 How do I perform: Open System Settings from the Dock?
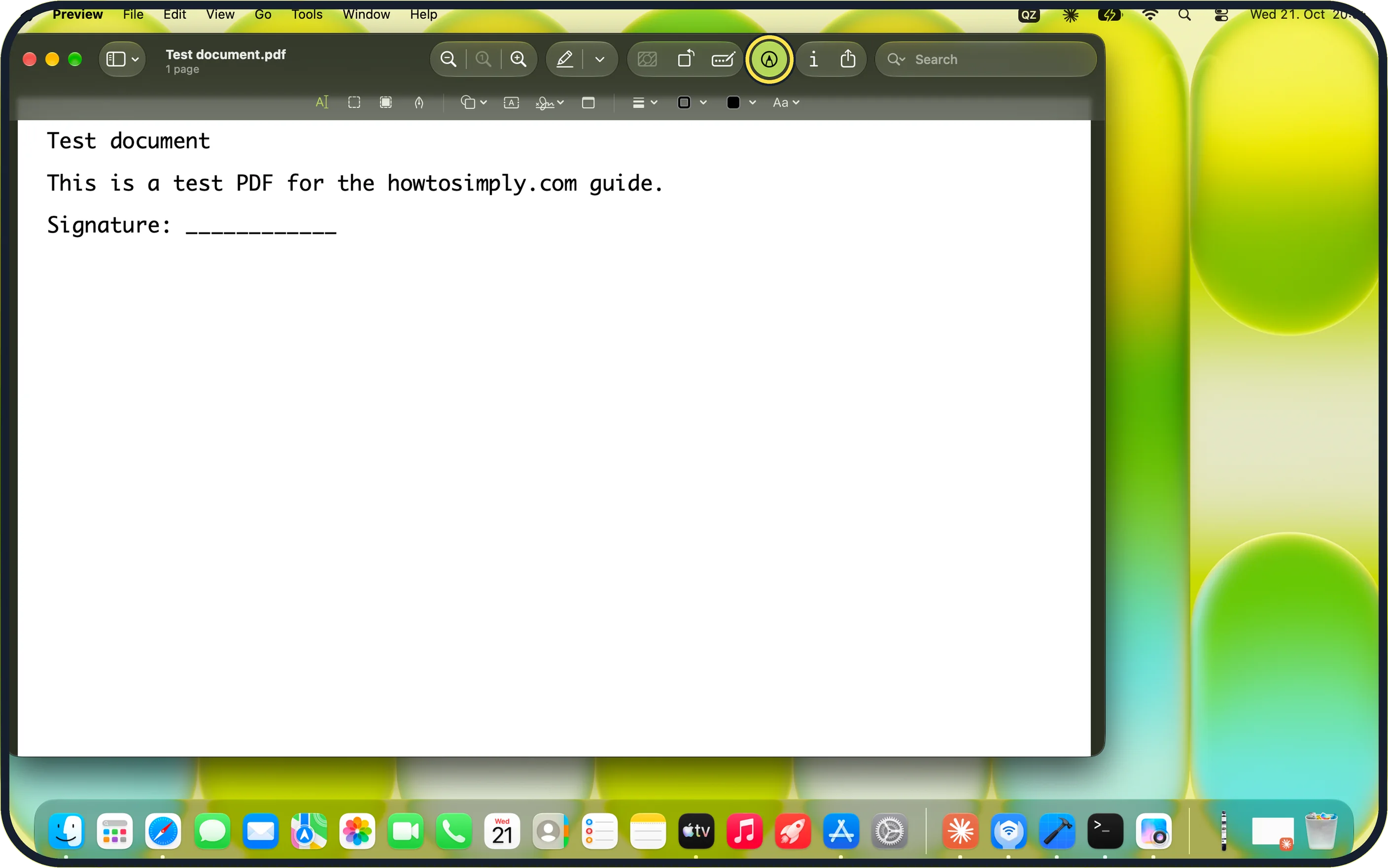pyautogui.click(x=890, y=831)
